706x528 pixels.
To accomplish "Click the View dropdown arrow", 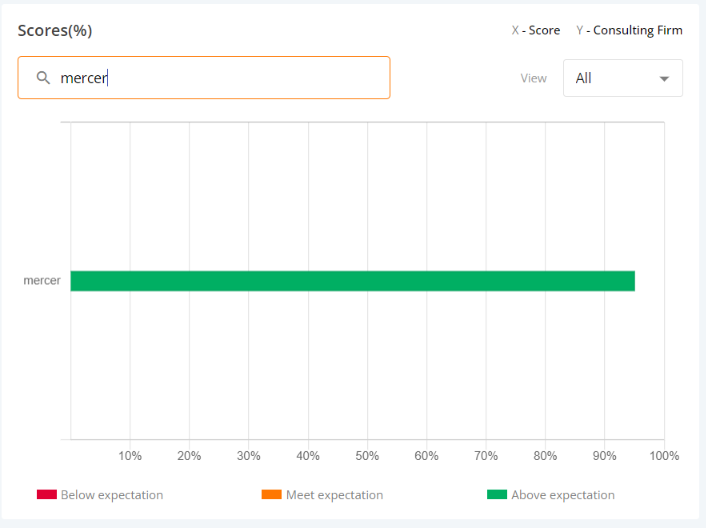I will point(664,79).
